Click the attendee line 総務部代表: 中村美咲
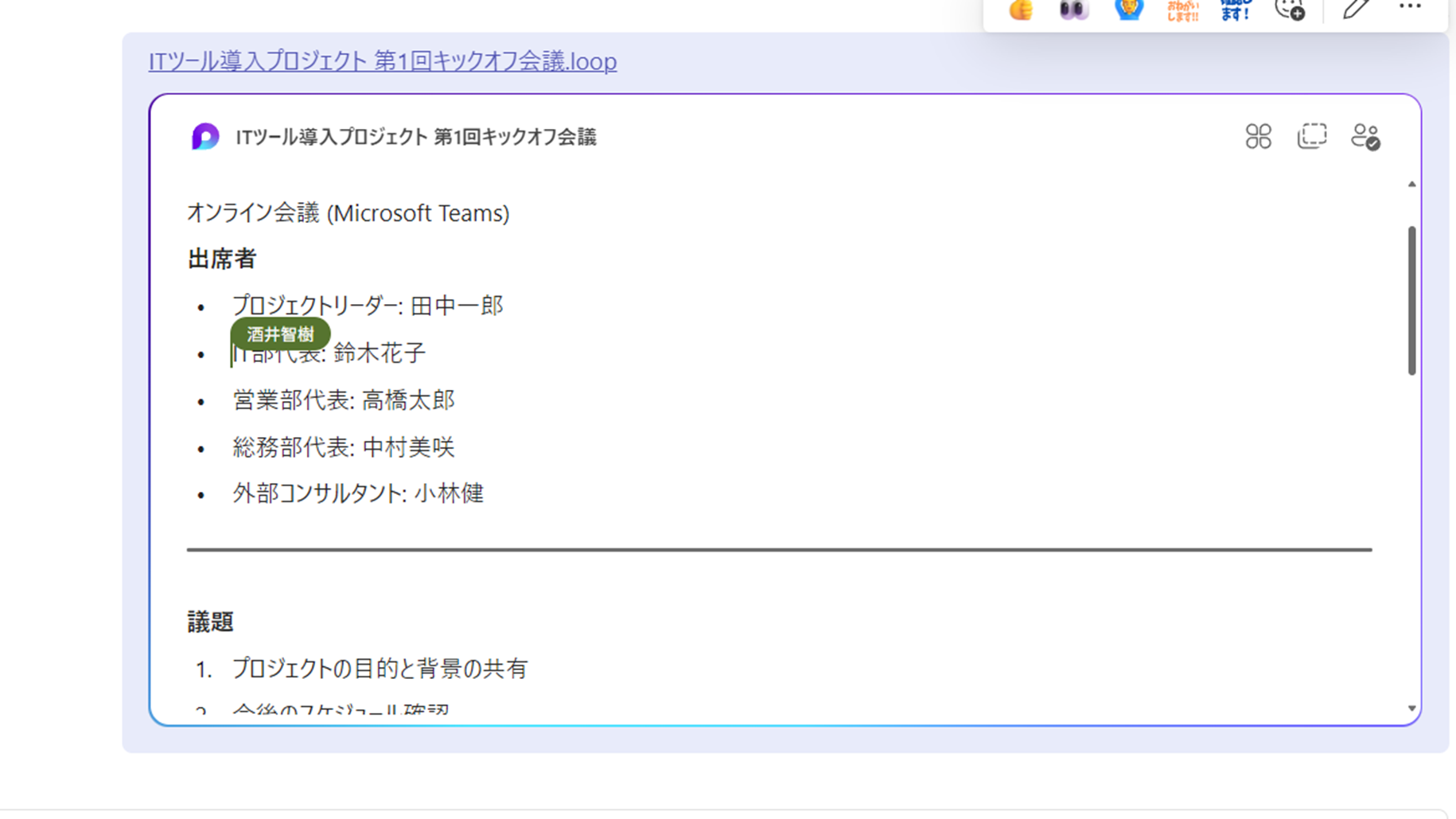Screen dimensions: 1456x819 click(344, 447)
